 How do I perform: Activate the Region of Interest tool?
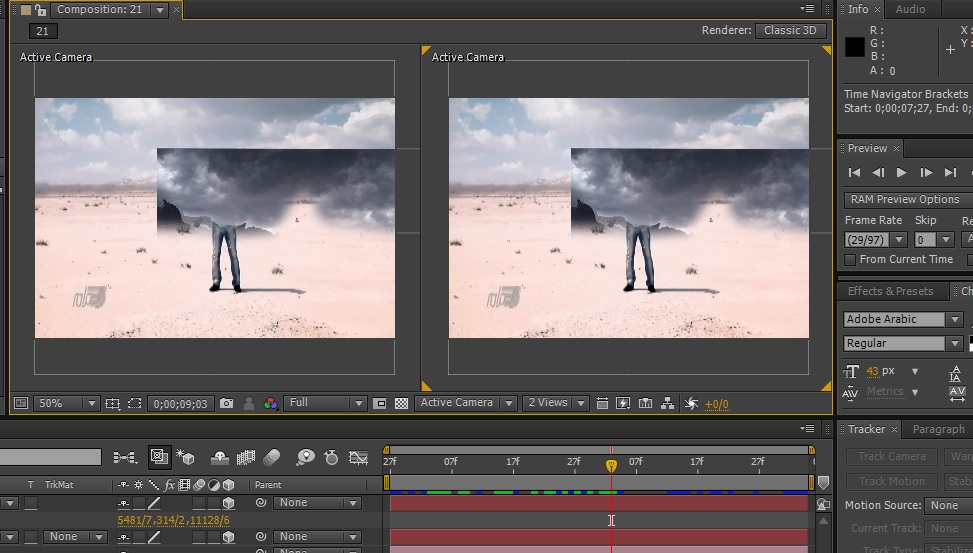[x=380, y=403]
